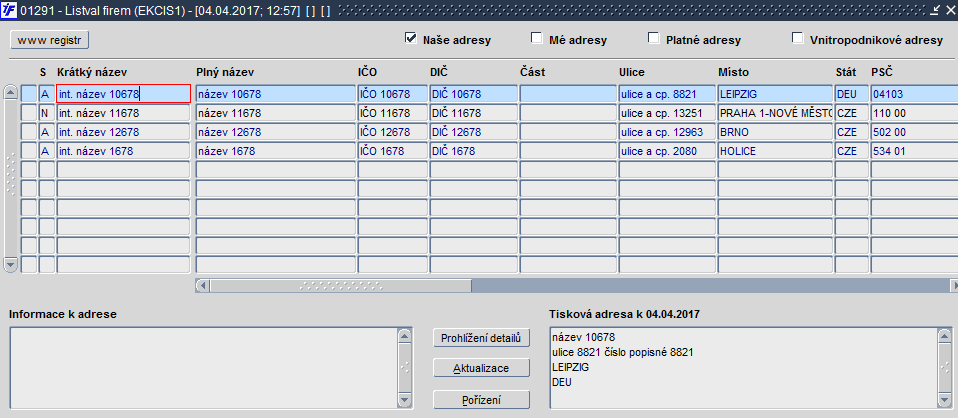Click the DIČ cell 'DIČ 12678'
The image size is (958, 418).
(x=474, y=132)
